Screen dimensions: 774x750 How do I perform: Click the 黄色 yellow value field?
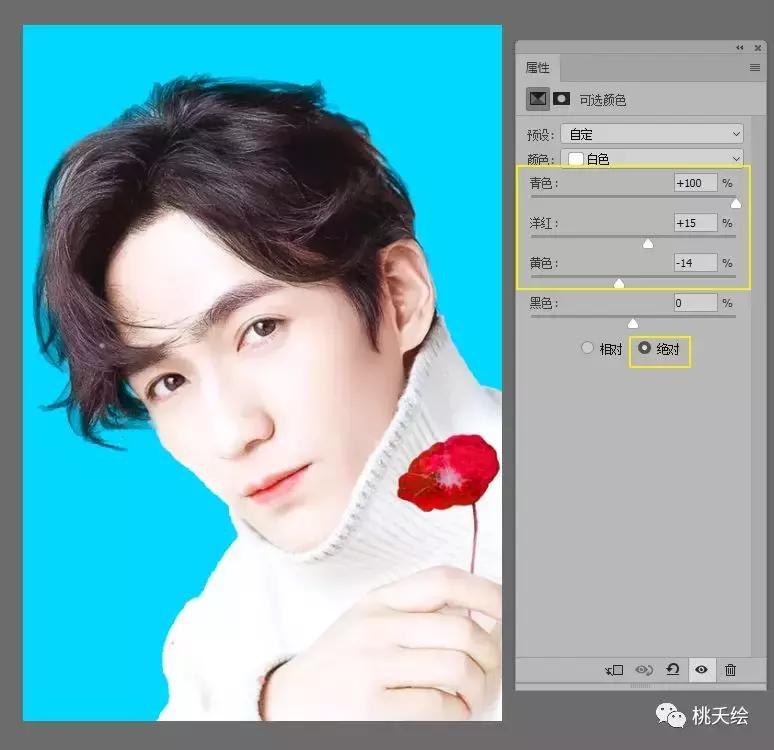tap(696, 263)
